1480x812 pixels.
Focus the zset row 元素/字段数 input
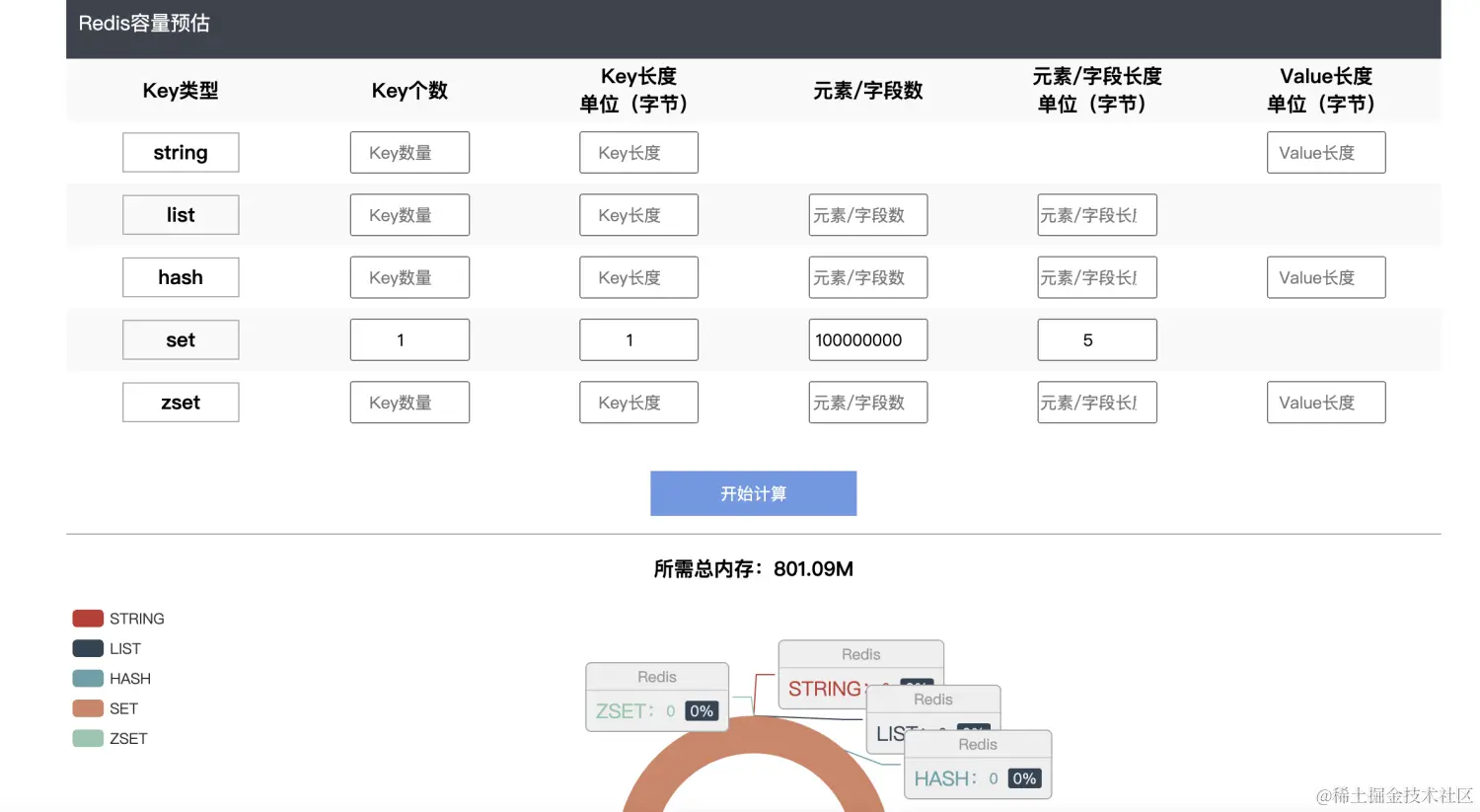(868, 403)
